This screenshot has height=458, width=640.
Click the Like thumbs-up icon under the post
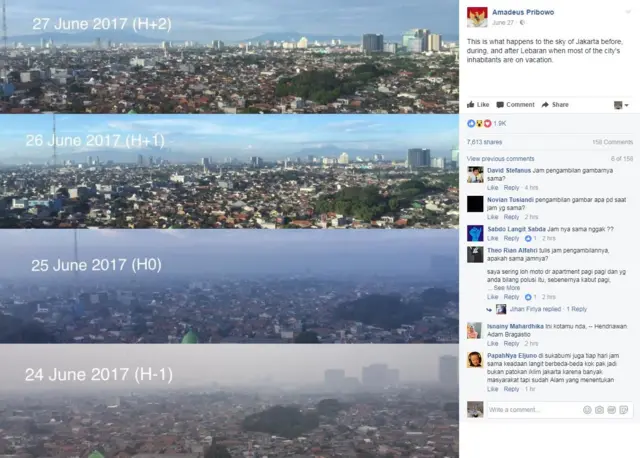(x=471, y=104)
